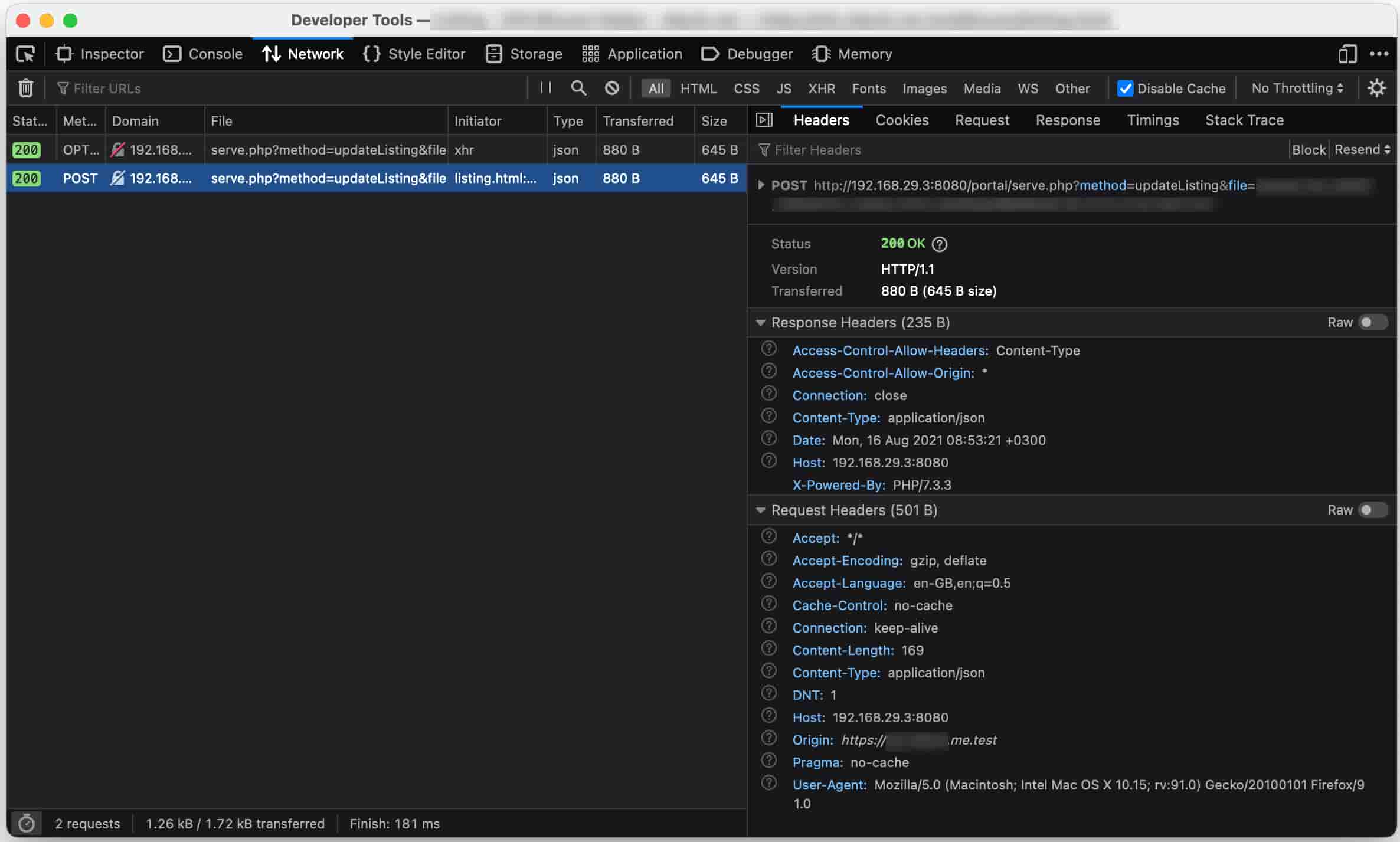
Task: Open the network search magnifier
Action: pos(578,89)
